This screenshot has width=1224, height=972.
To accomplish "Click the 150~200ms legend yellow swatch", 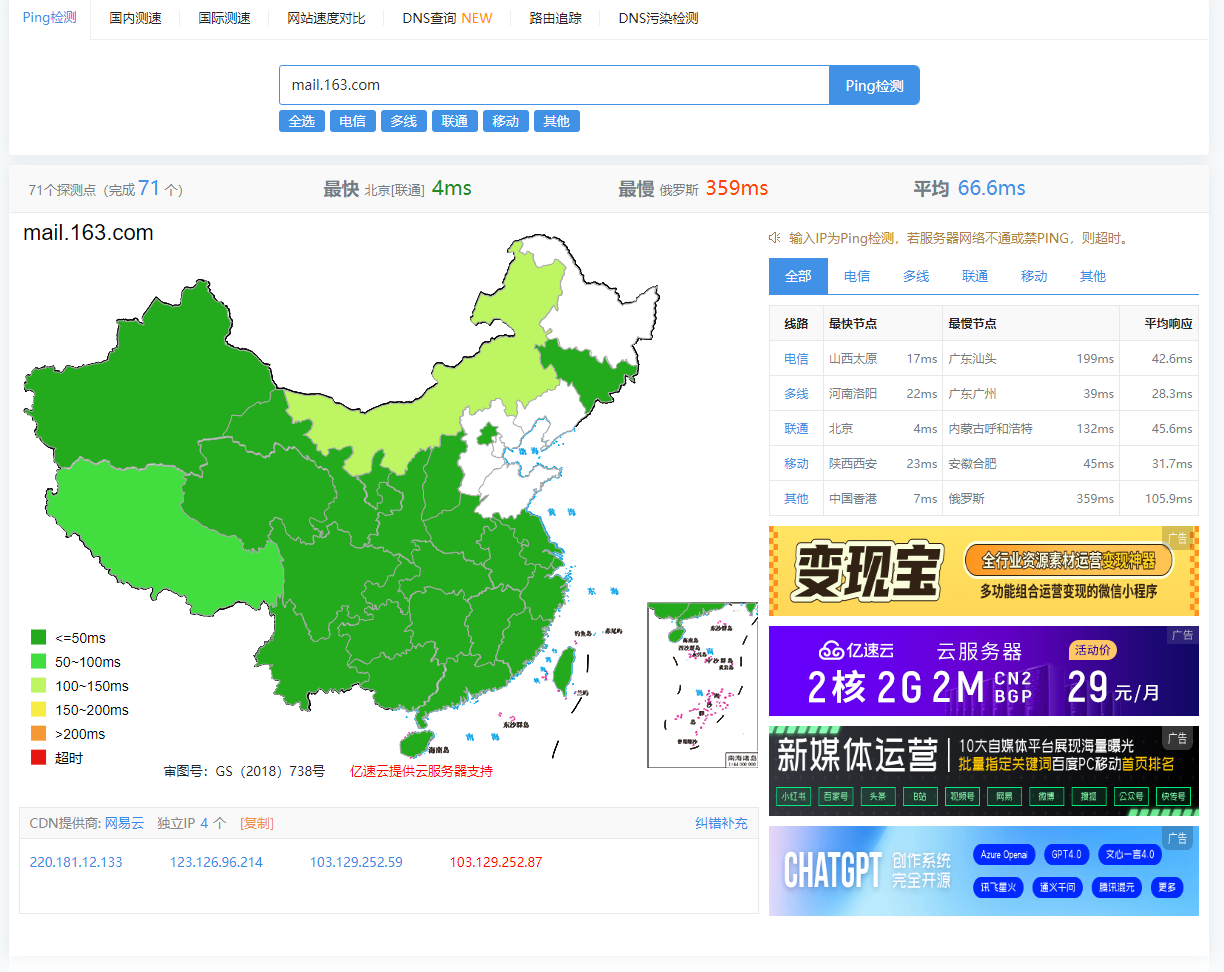I will (39, 709).
